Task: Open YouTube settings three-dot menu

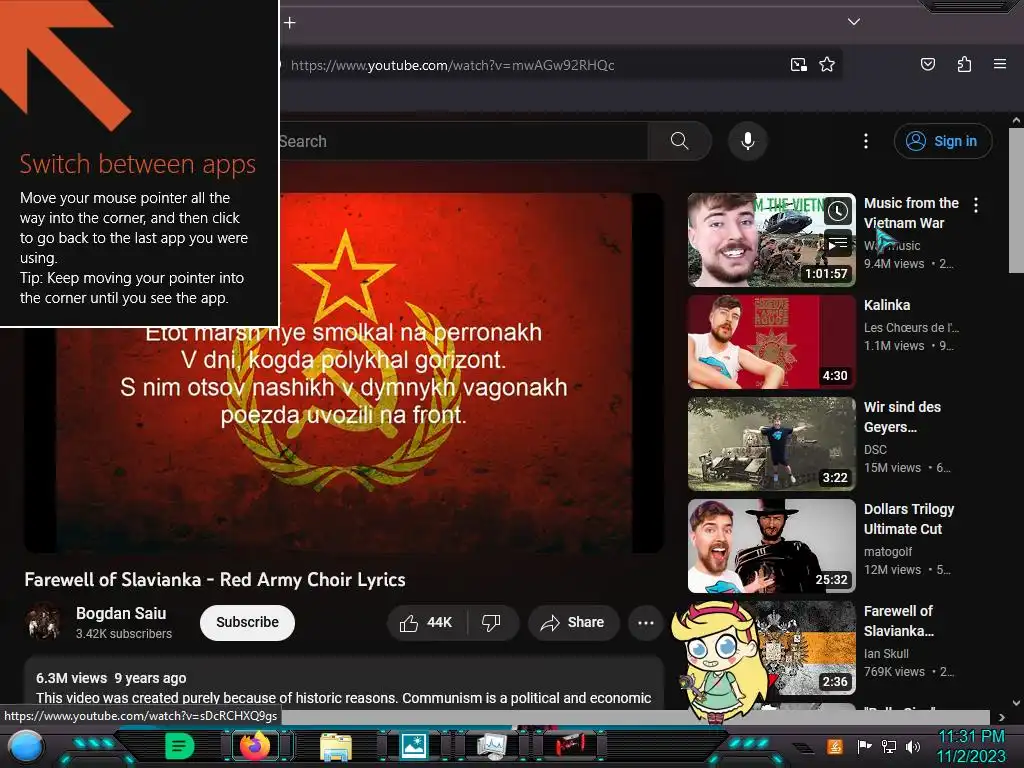Action: click(866, 141)
